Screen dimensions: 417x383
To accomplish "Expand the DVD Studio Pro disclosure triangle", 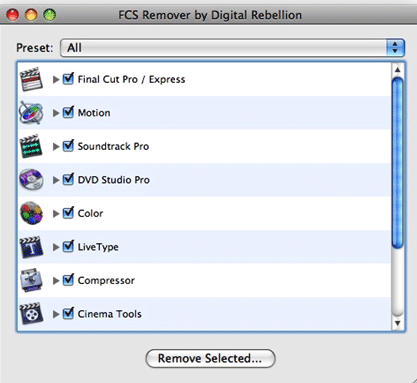I will [x=56, y=180].
